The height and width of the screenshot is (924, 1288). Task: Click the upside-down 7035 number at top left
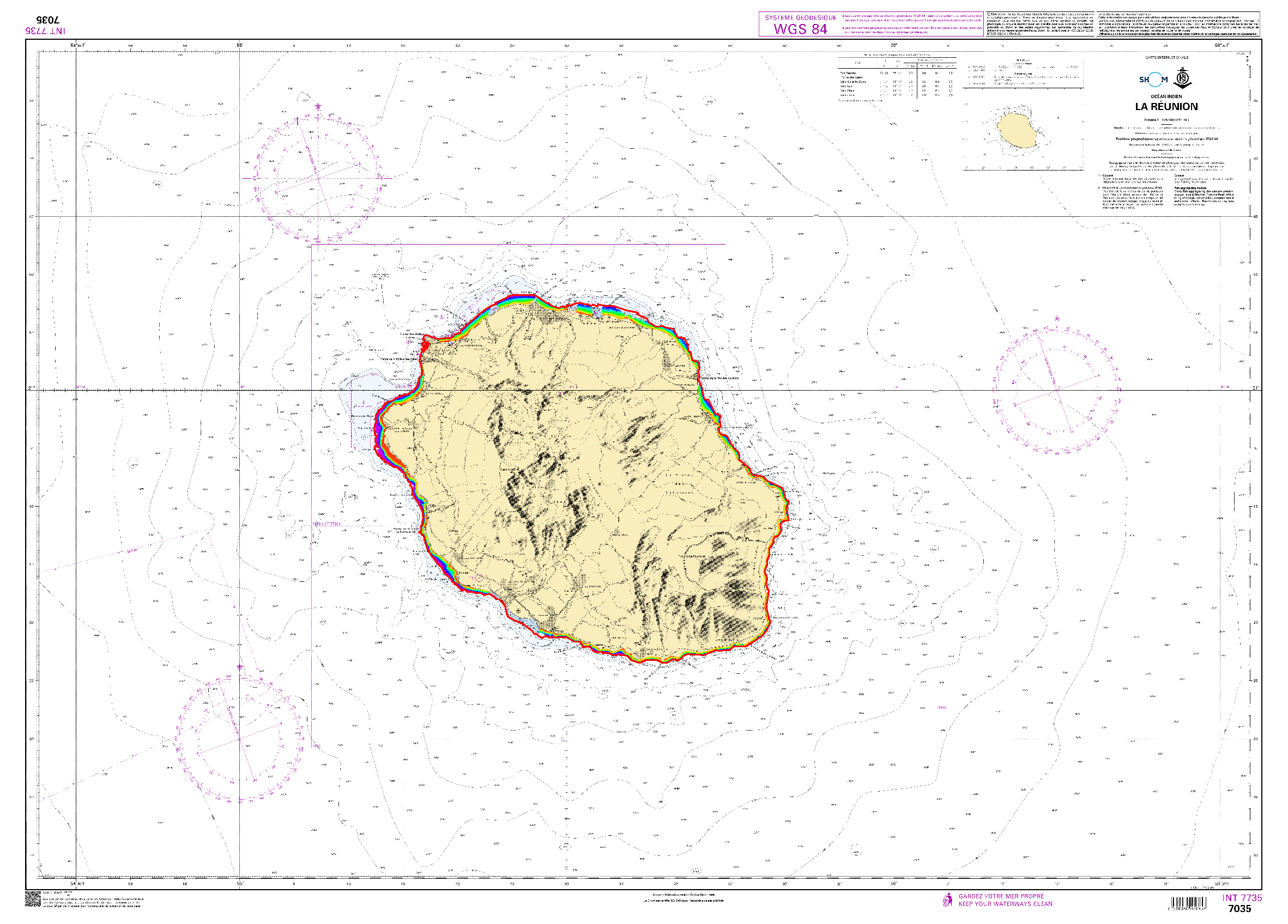coord(48,20)
